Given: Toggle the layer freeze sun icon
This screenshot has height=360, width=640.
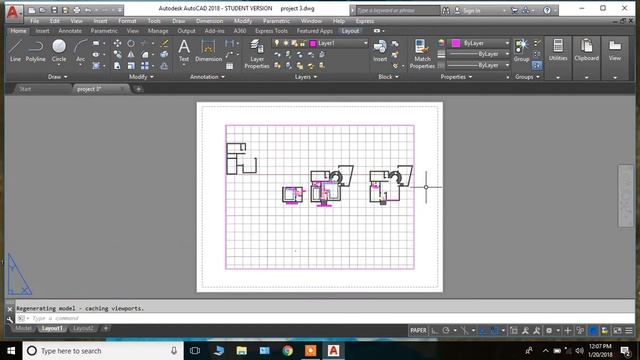Looking at the screenshot, I should pyautogui.click(x=285, y=43).
